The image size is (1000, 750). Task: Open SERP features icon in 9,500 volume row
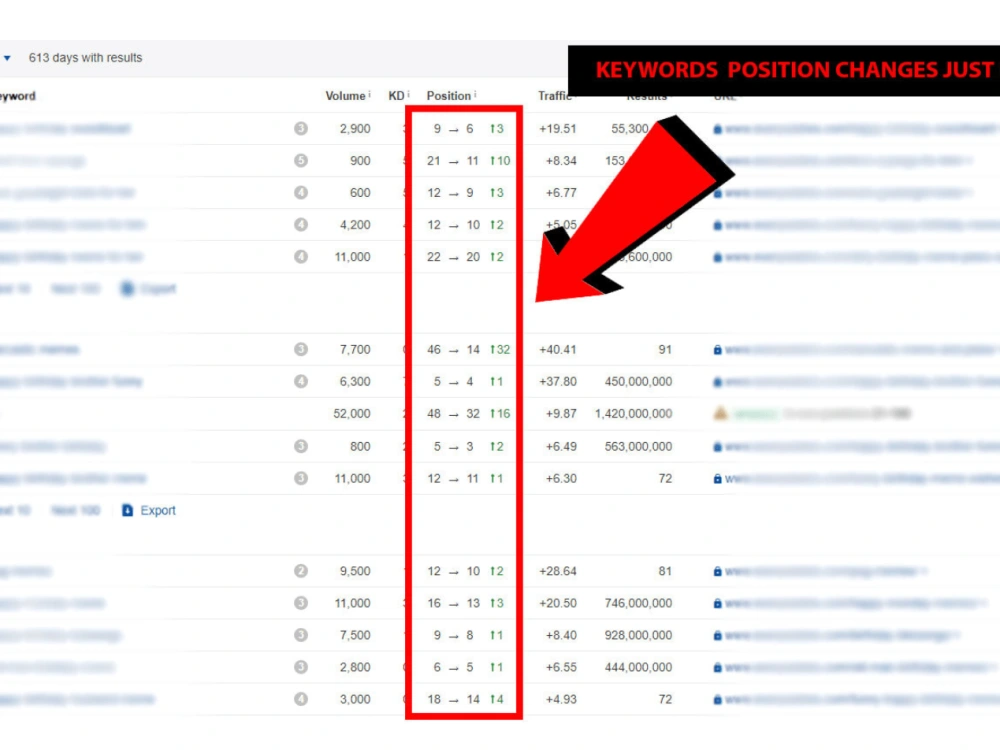coord(301,571)
